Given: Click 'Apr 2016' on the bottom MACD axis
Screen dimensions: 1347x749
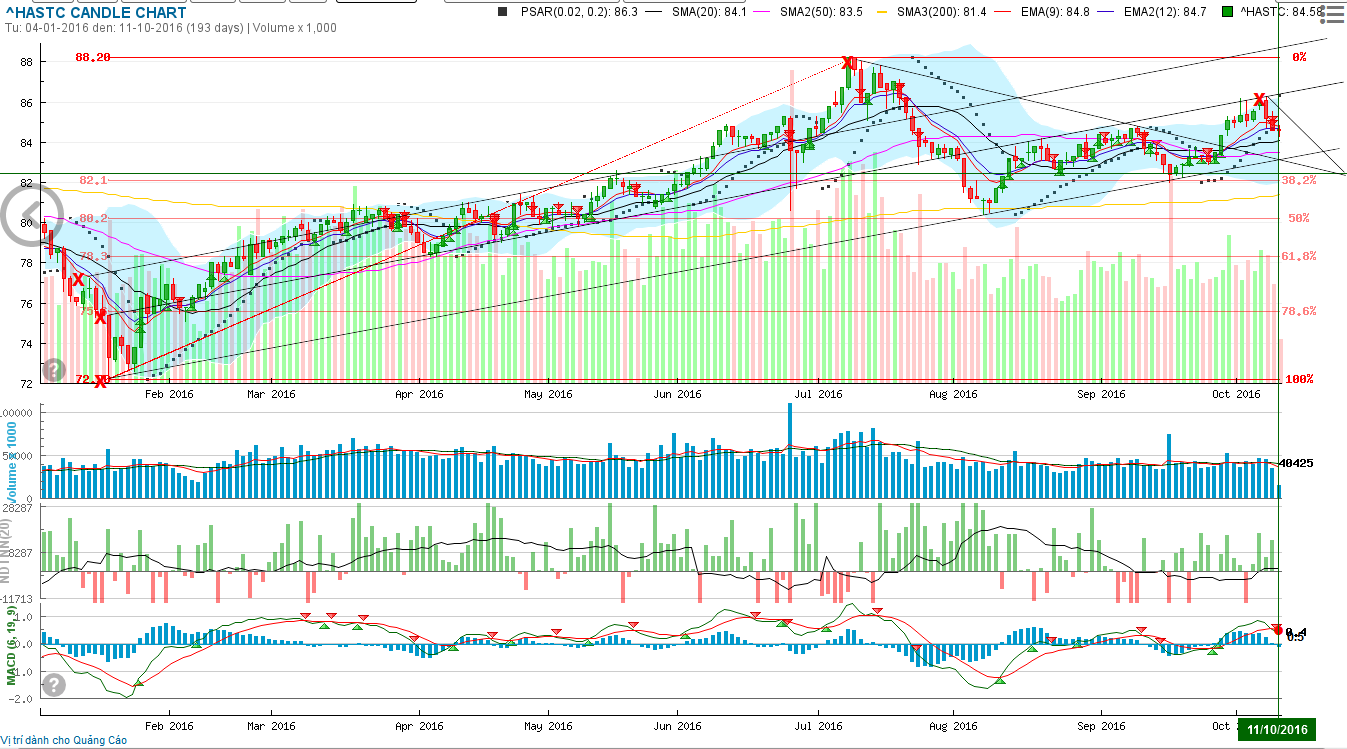Looking at the screenshot, I should click(419, 726).
